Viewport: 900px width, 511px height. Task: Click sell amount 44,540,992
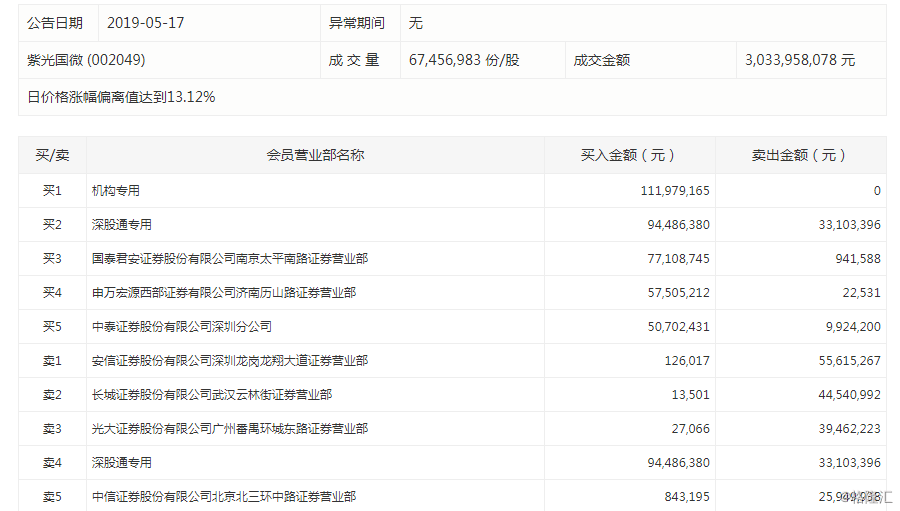[849, 394]
